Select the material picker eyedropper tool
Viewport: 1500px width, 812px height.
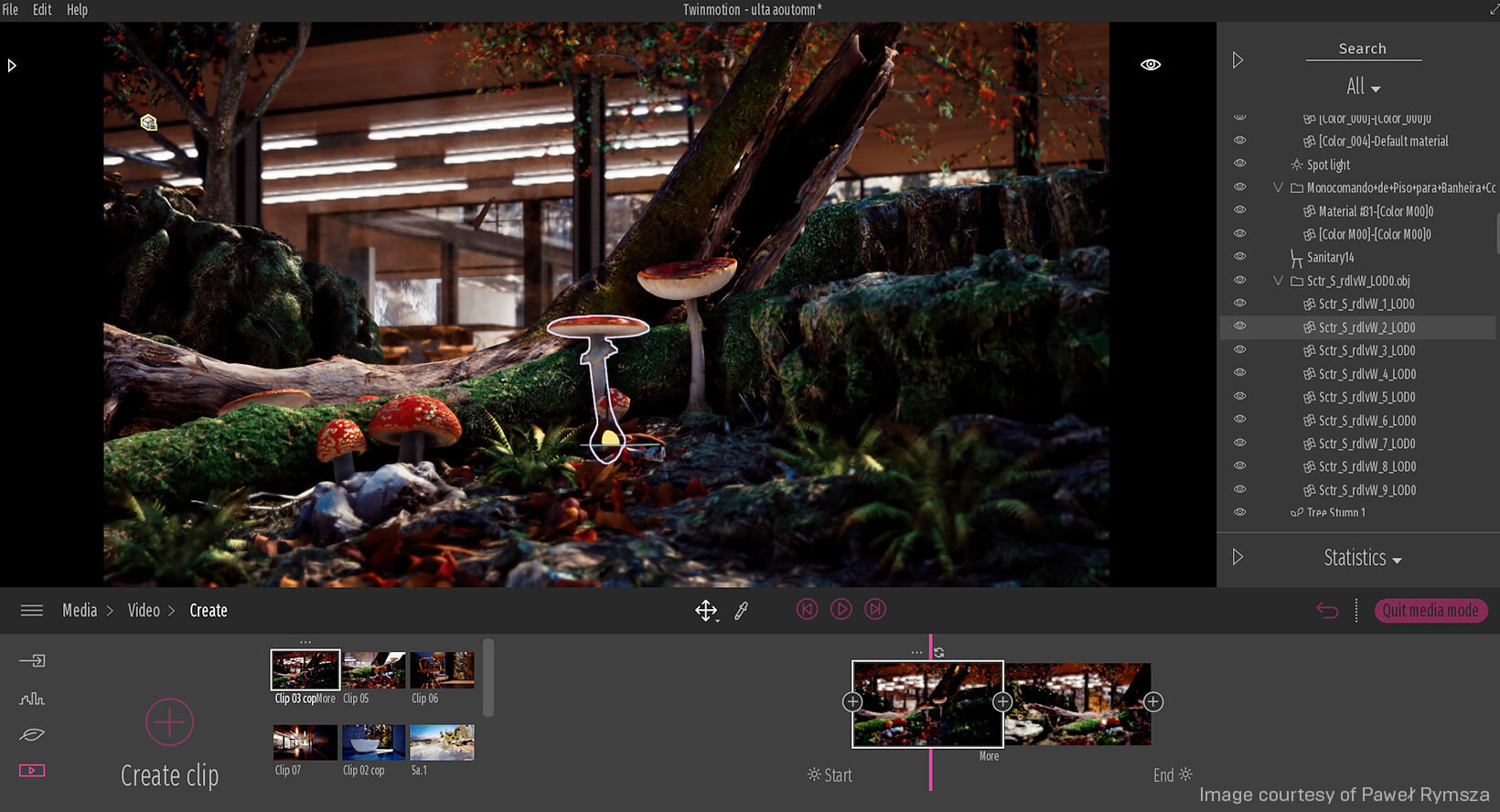click(742, 611)
